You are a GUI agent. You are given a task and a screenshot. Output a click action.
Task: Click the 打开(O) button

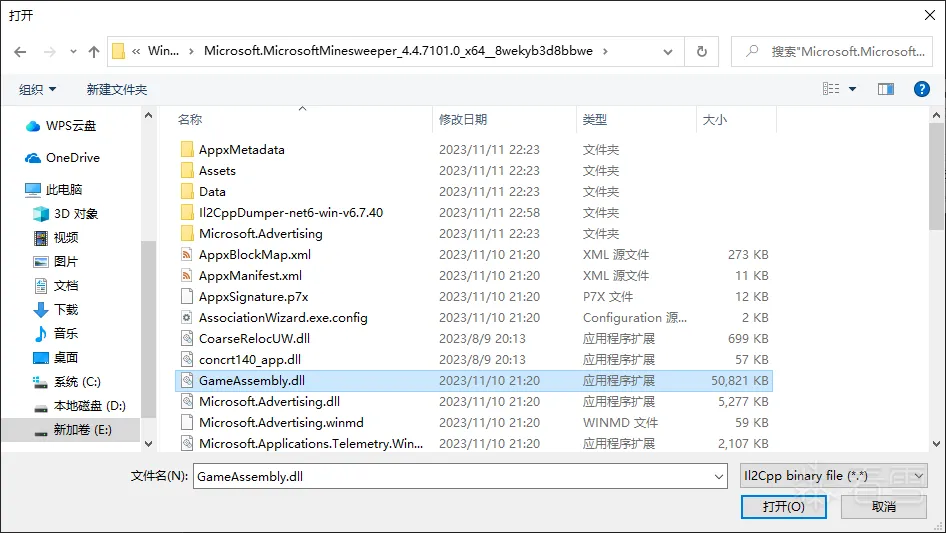click(784, 506)
